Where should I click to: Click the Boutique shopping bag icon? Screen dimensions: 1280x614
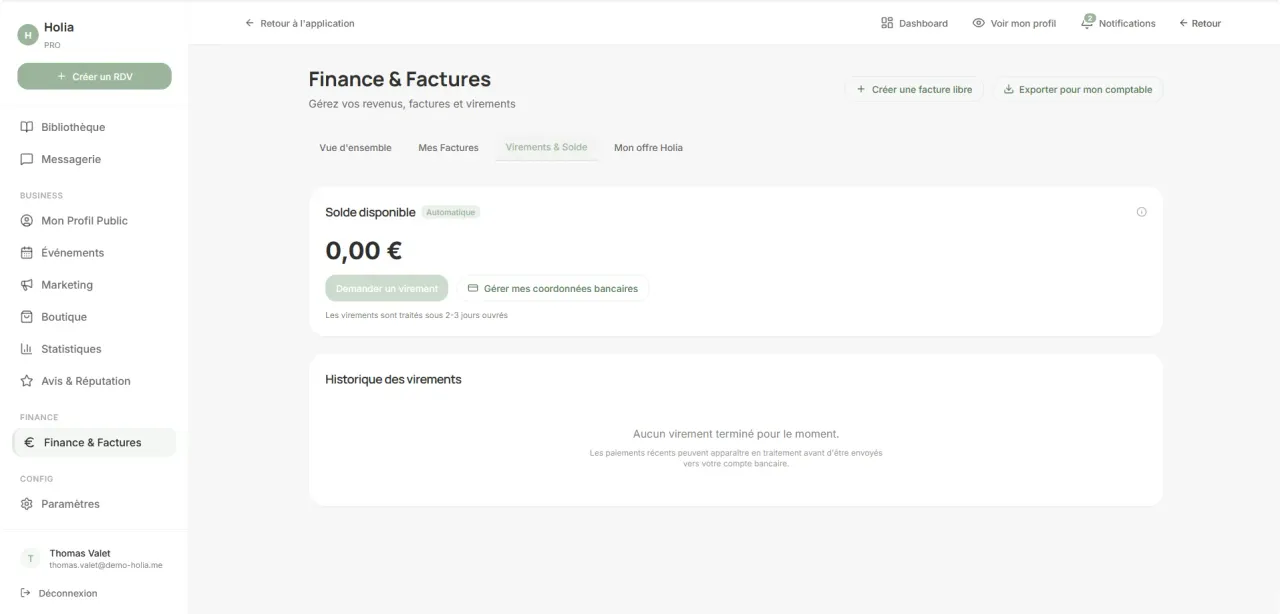27,317
